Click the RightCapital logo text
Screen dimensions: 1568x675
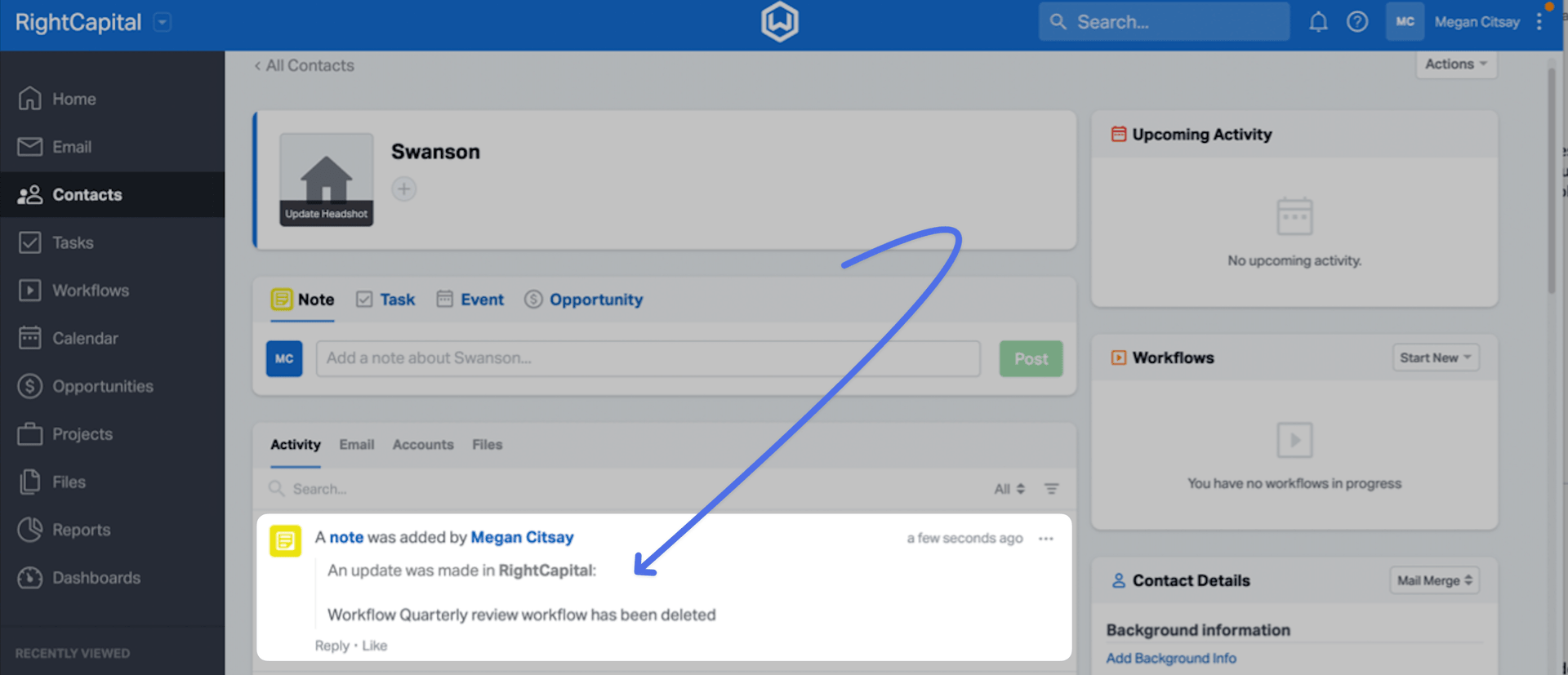[x=78, y=22]
